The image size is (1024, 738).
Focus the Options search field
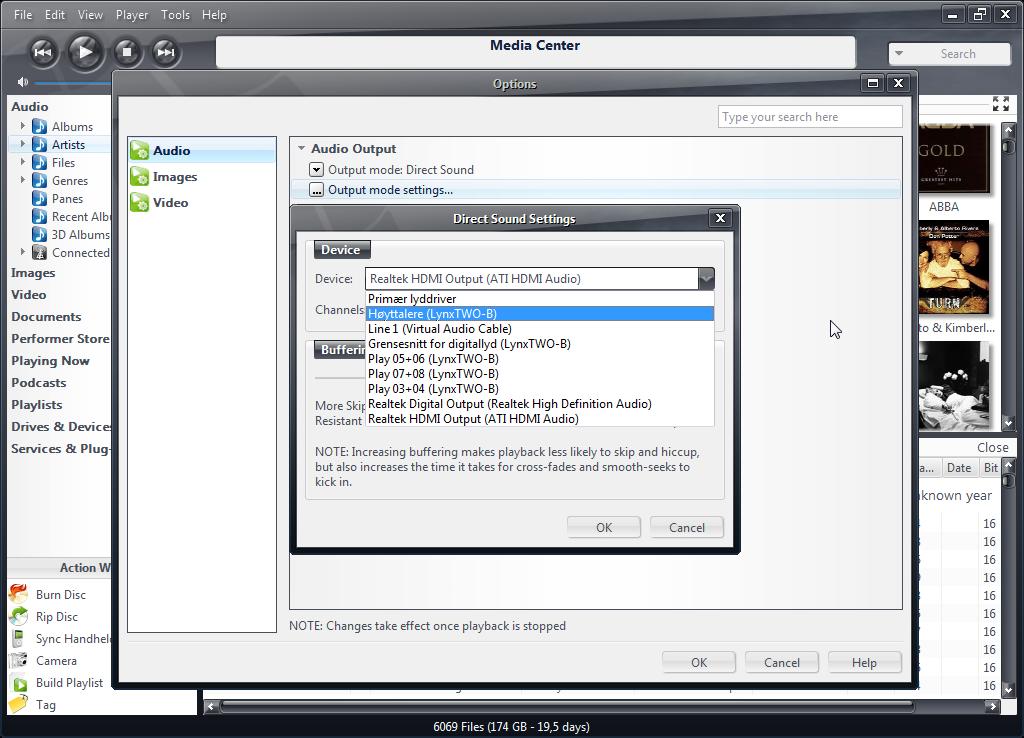(x=810, y=117)
